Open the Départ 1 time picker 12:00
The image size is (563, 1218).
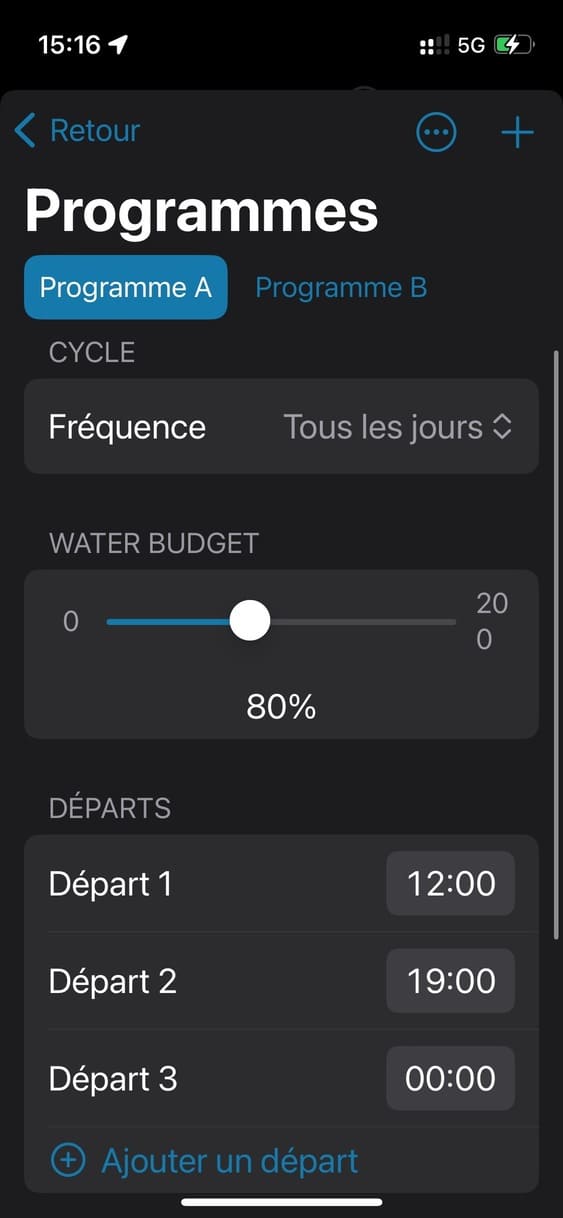click(451, 884)
